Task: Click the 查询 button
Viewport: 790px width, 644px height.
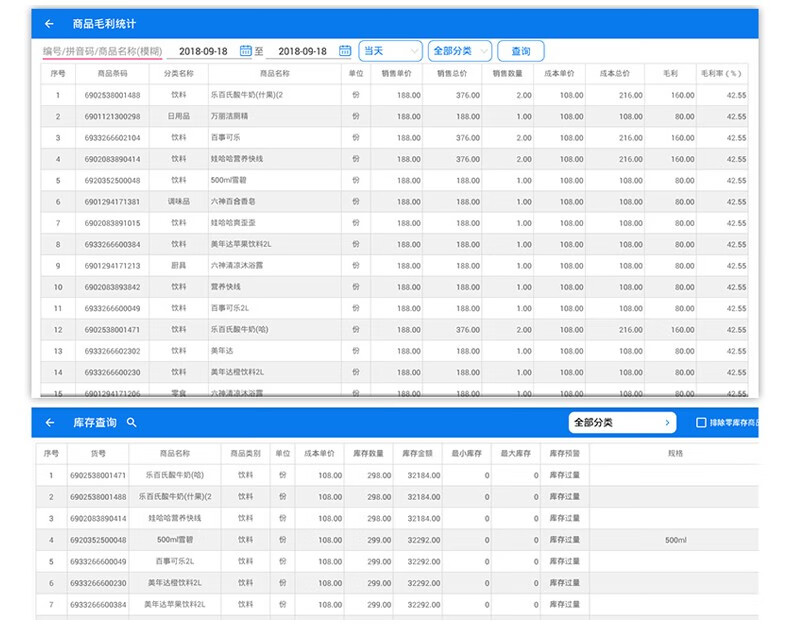Action: [520, 51]
